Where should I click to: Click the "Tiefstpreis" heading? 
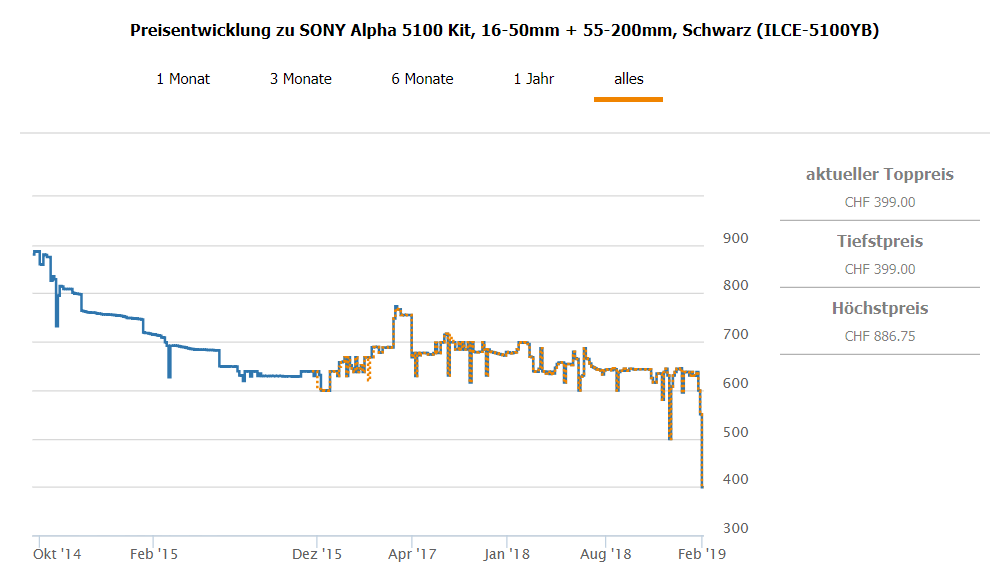(880, 242)
